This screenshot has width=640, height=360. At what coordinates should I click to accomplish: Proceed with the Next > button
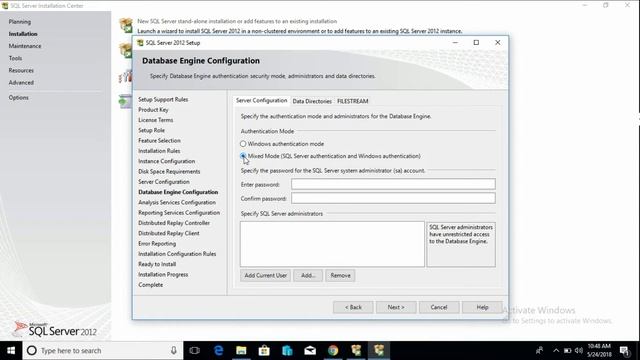(396, 307)
